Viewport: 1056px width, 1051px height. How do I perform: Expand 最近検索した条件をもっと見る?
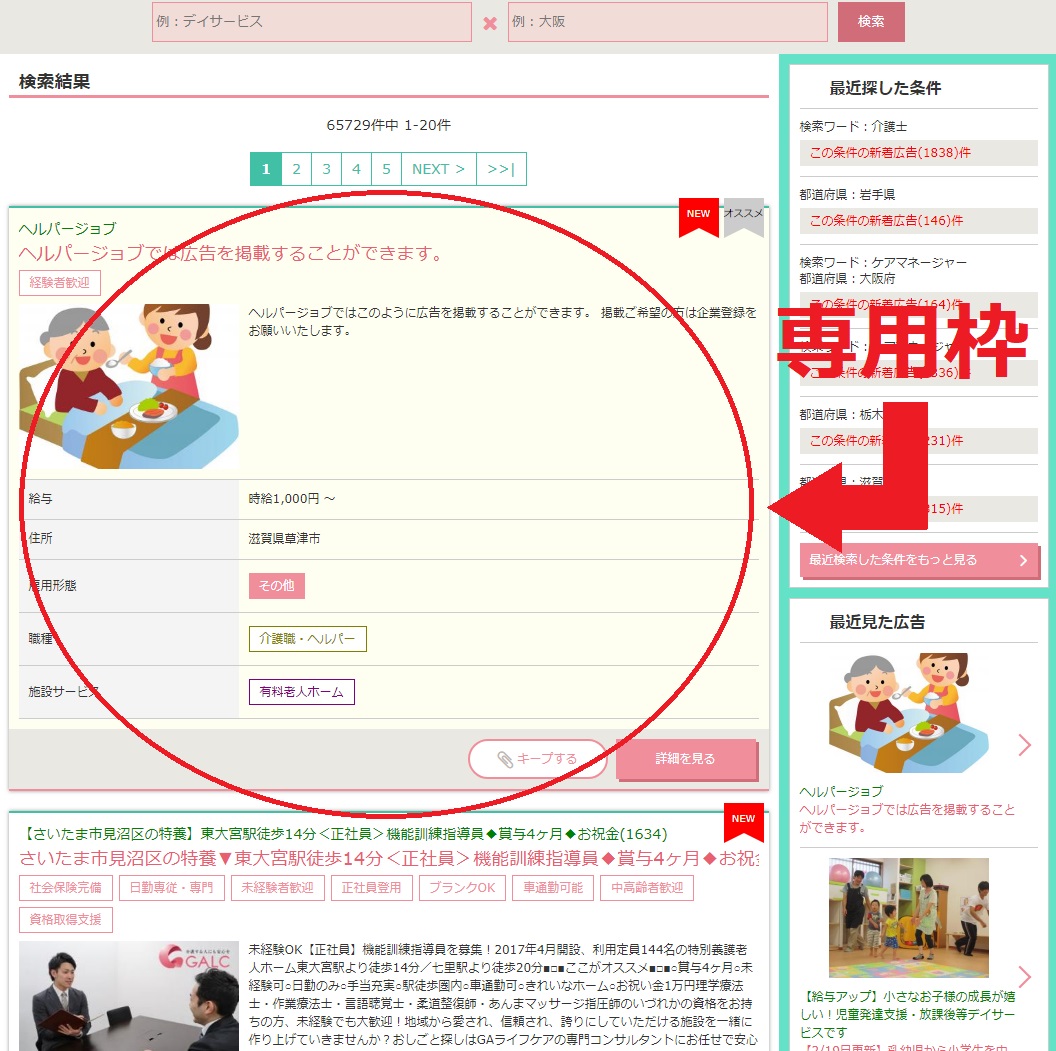pyautogui.click(x=918, y=560)
